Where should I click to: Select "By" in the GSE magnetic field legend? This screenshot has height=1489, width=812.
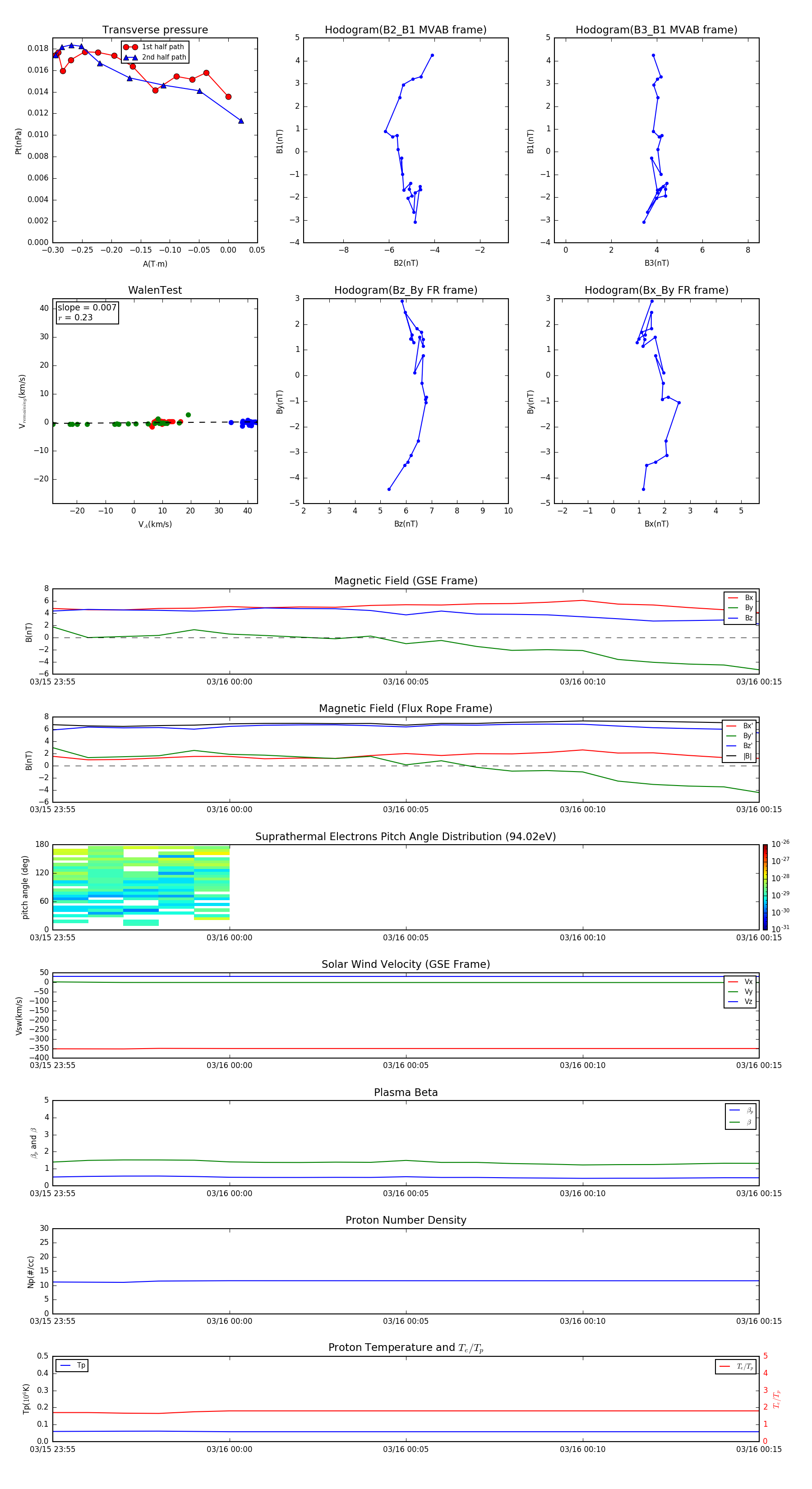pyautogui.click(x=741, y=607)
